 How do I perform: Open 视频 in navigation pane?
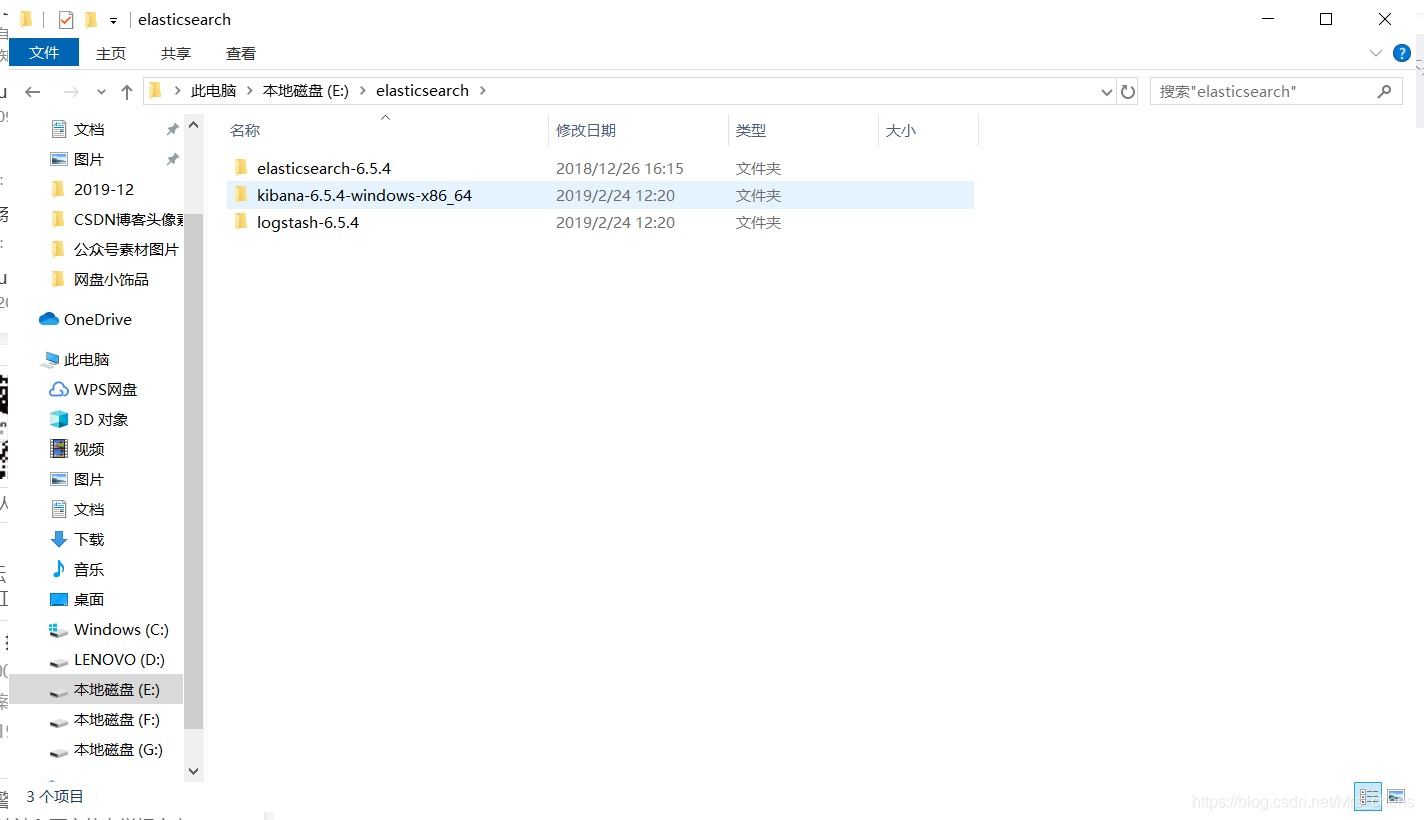pos(89,449)
